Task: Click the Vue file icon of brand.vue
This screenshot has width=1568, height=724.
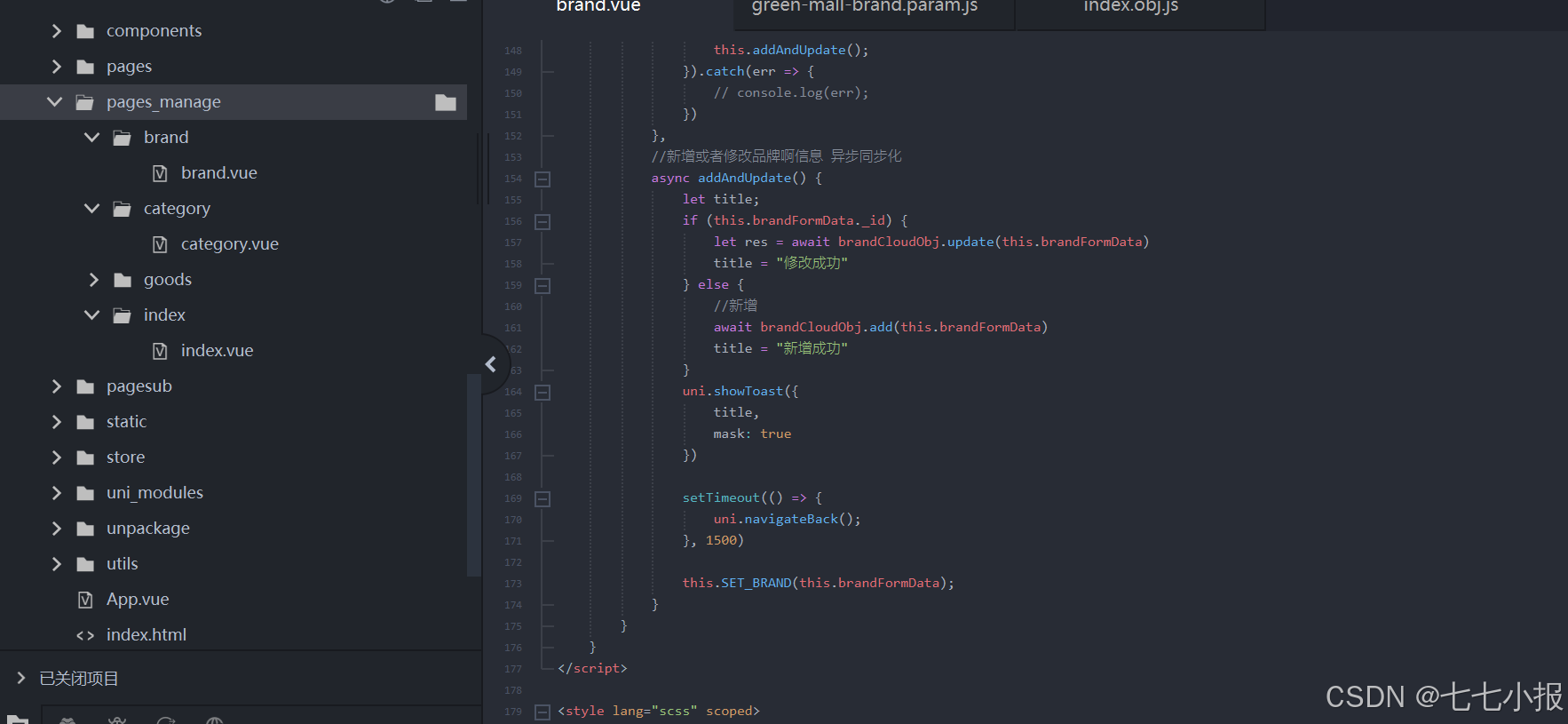Action: point(160,173)
